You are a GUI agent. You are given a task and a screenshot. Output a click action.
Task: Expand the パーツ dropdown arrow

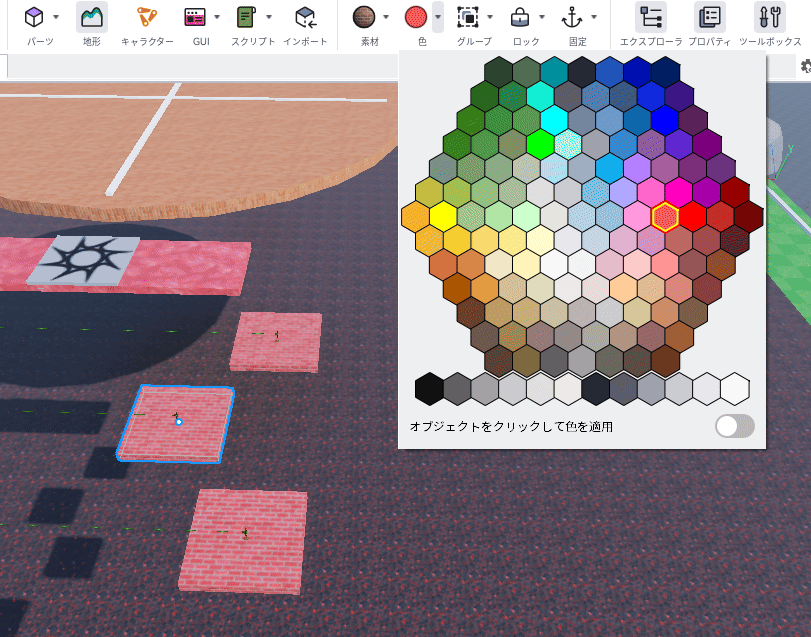pos(56,17)
